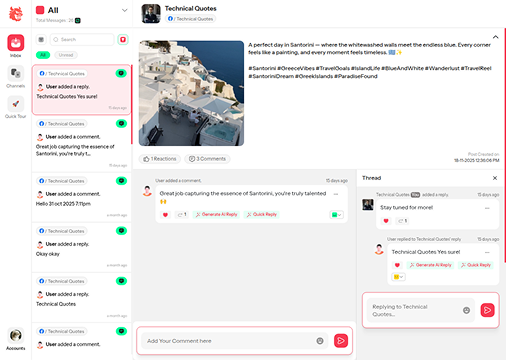Expand the 'All' inbox selector dropdown
The image size is (506, 360).
click(124, 10)
